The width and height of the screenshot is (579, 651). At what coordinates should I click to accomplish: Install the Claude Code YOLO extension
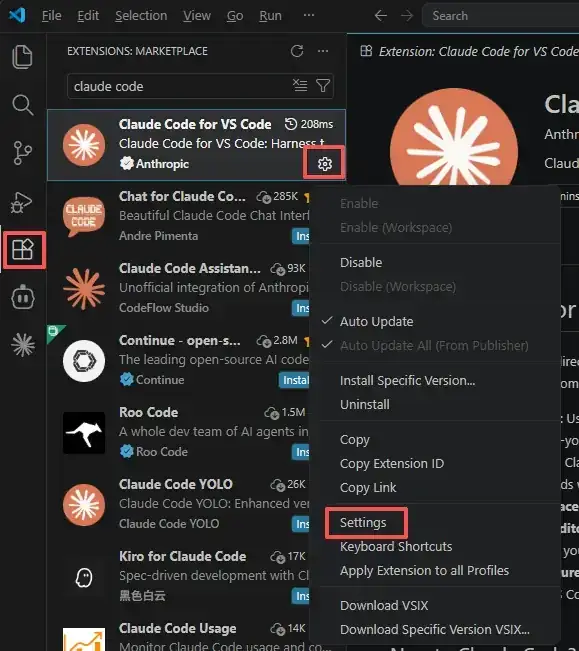(x=300, y=524)
